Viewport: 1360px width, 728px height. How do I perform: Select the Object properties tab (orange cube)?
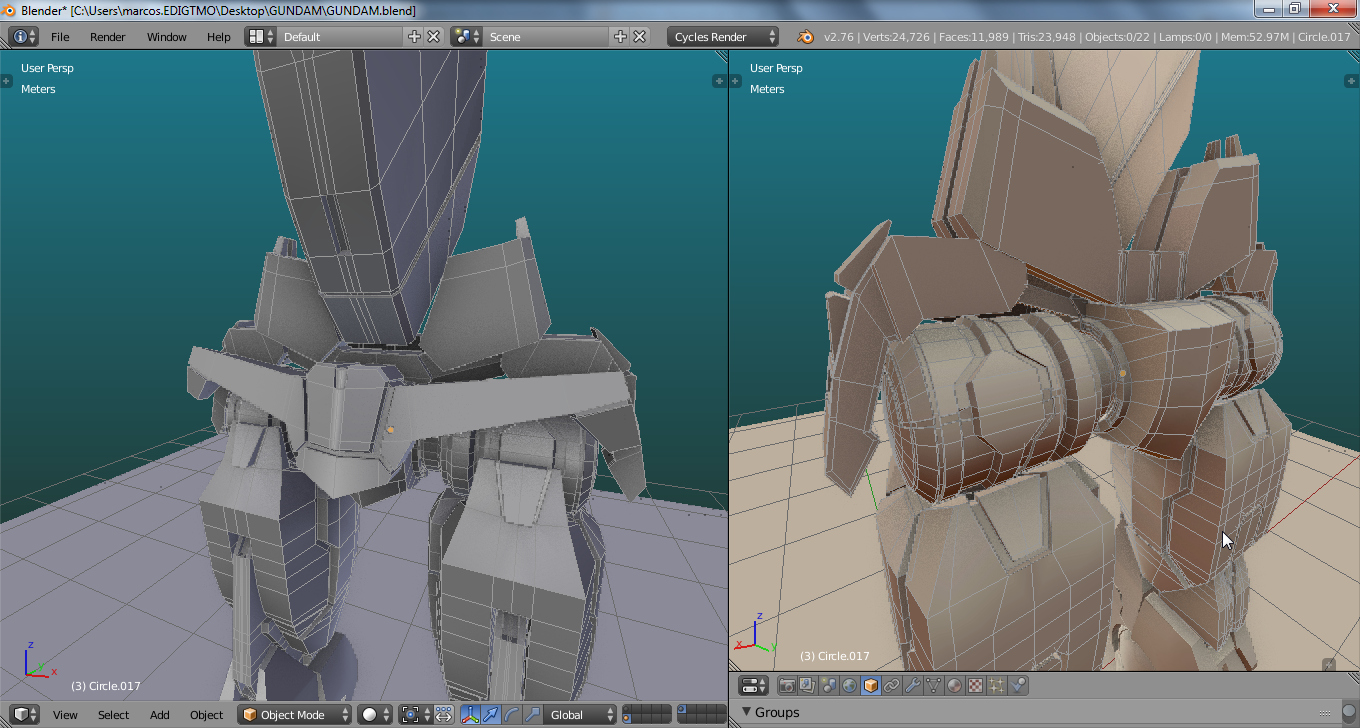click(871, 686)
